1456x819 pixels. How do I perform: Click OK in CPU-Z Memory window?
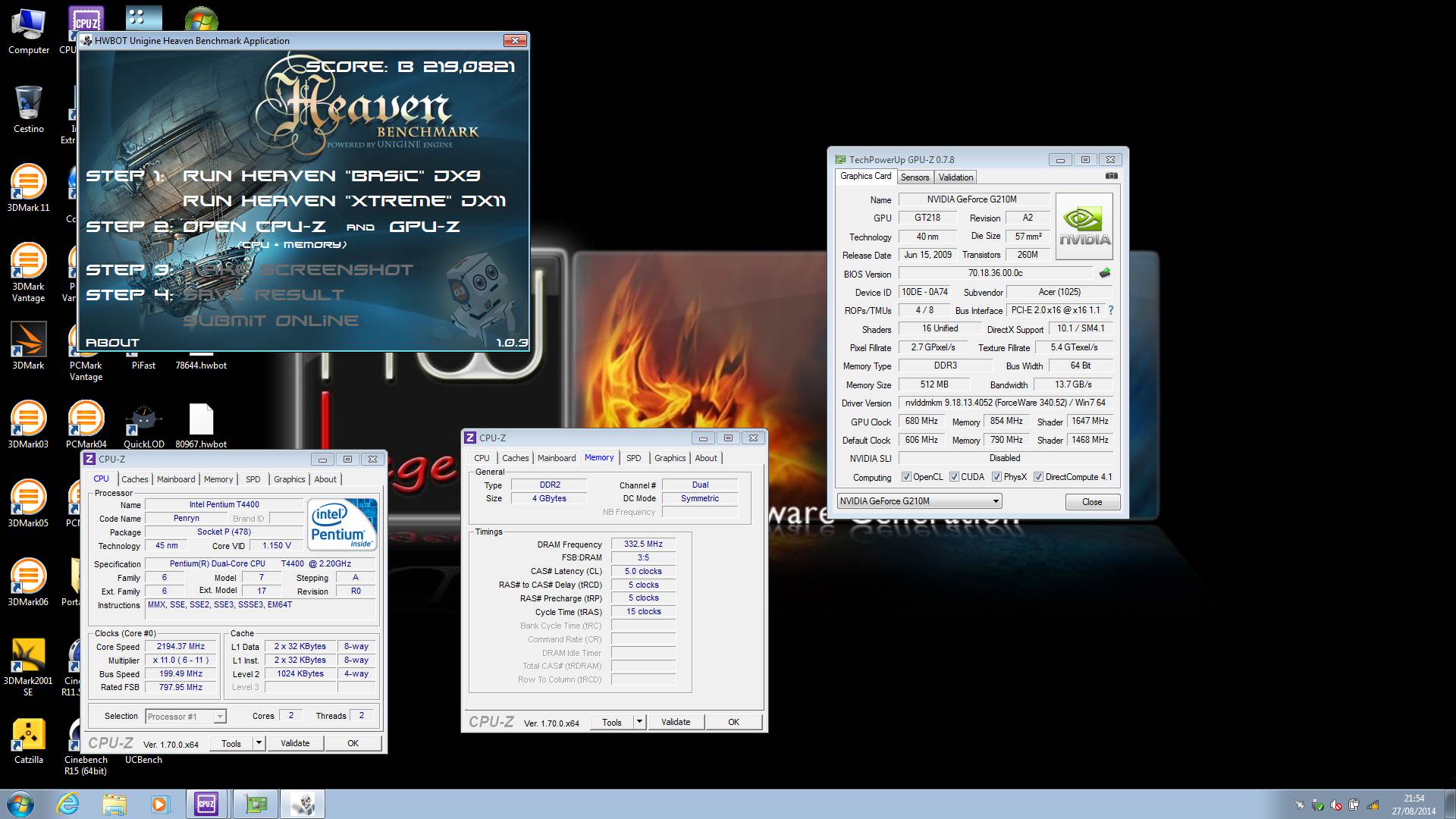coord(733,722)
